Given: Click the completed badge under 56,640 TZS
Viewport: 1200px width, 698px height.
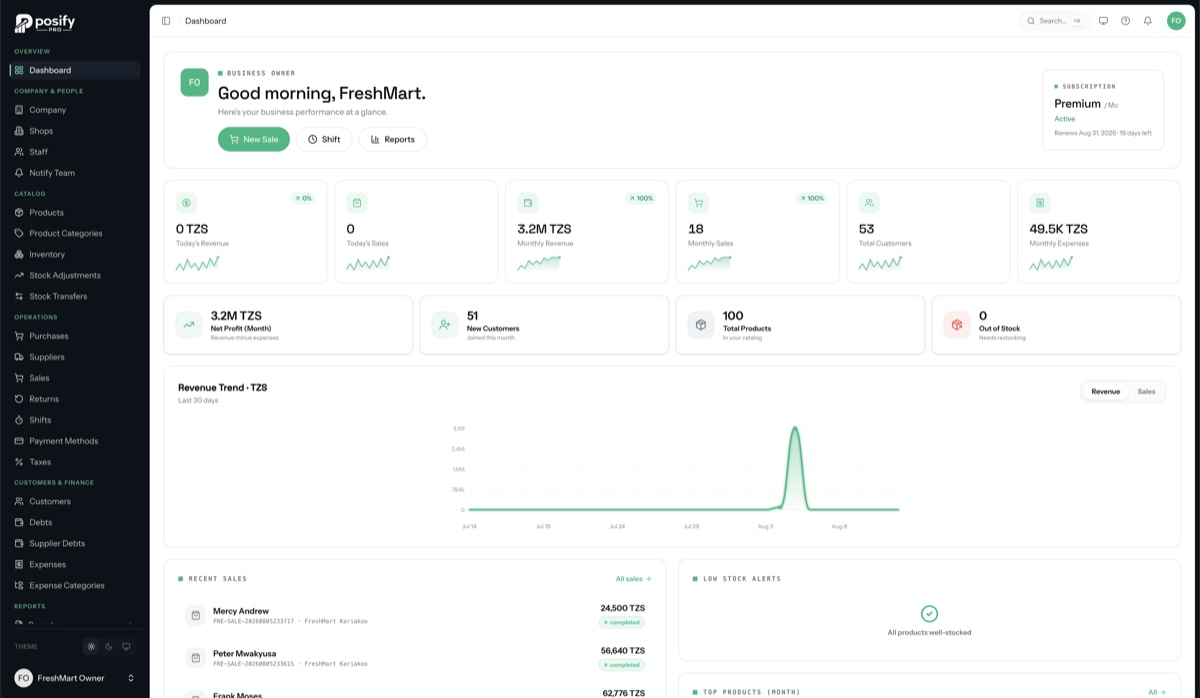Looking at the screenshot, I should [622, 665].
